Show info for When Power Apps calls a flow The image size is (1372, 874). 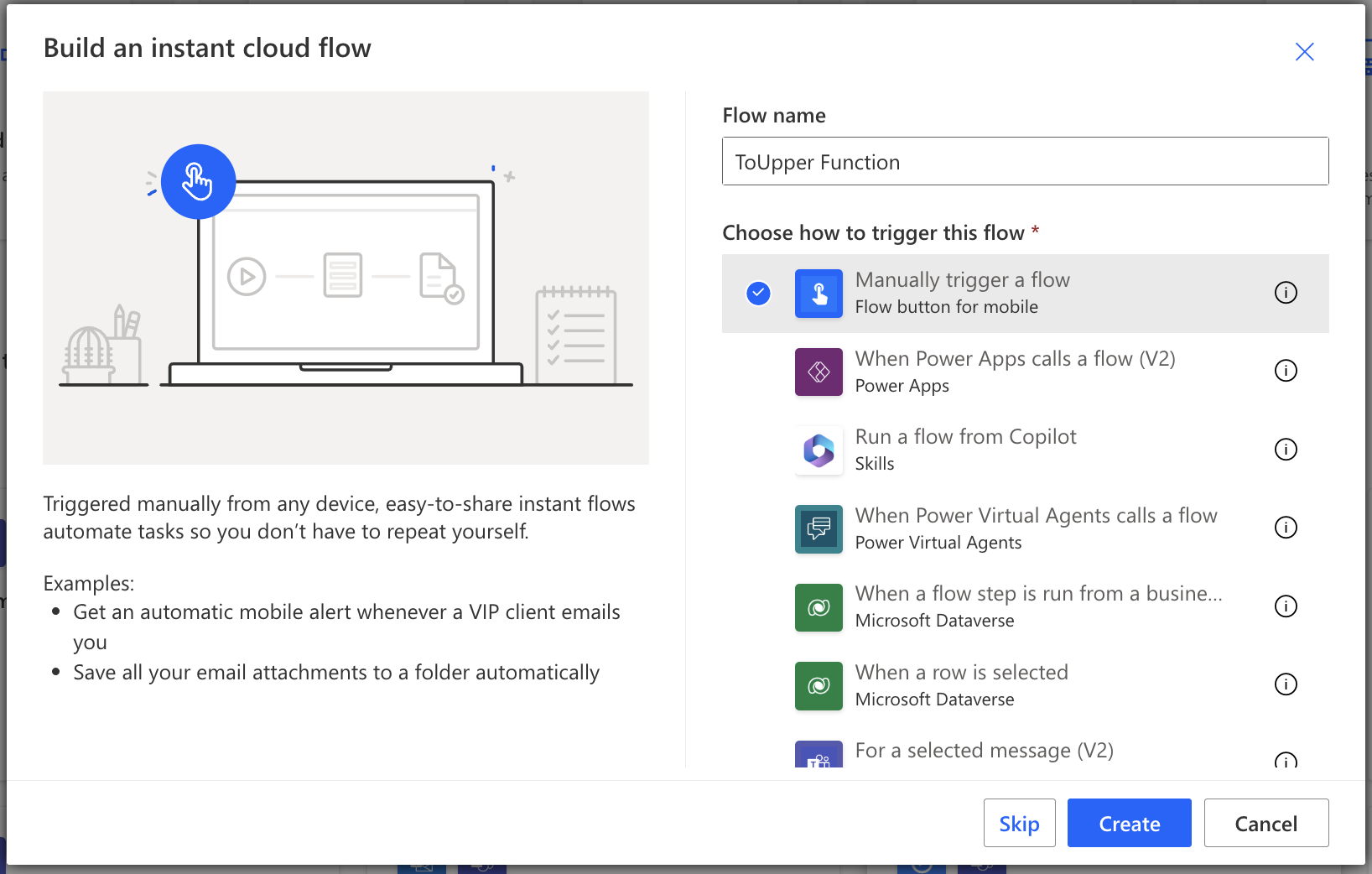(x=1286, y=371)
